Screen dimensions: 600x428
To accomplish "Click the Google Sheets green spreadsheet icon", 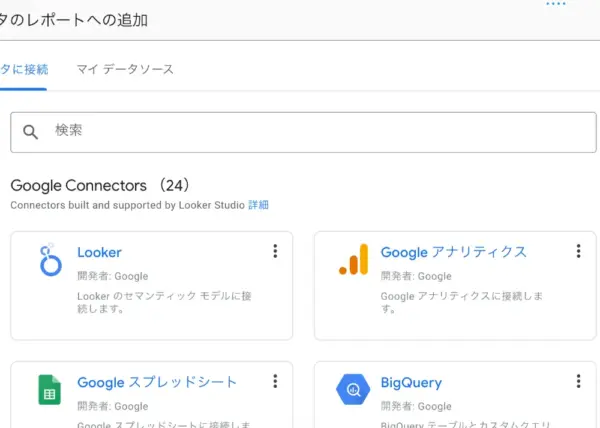I will point(49,390).
